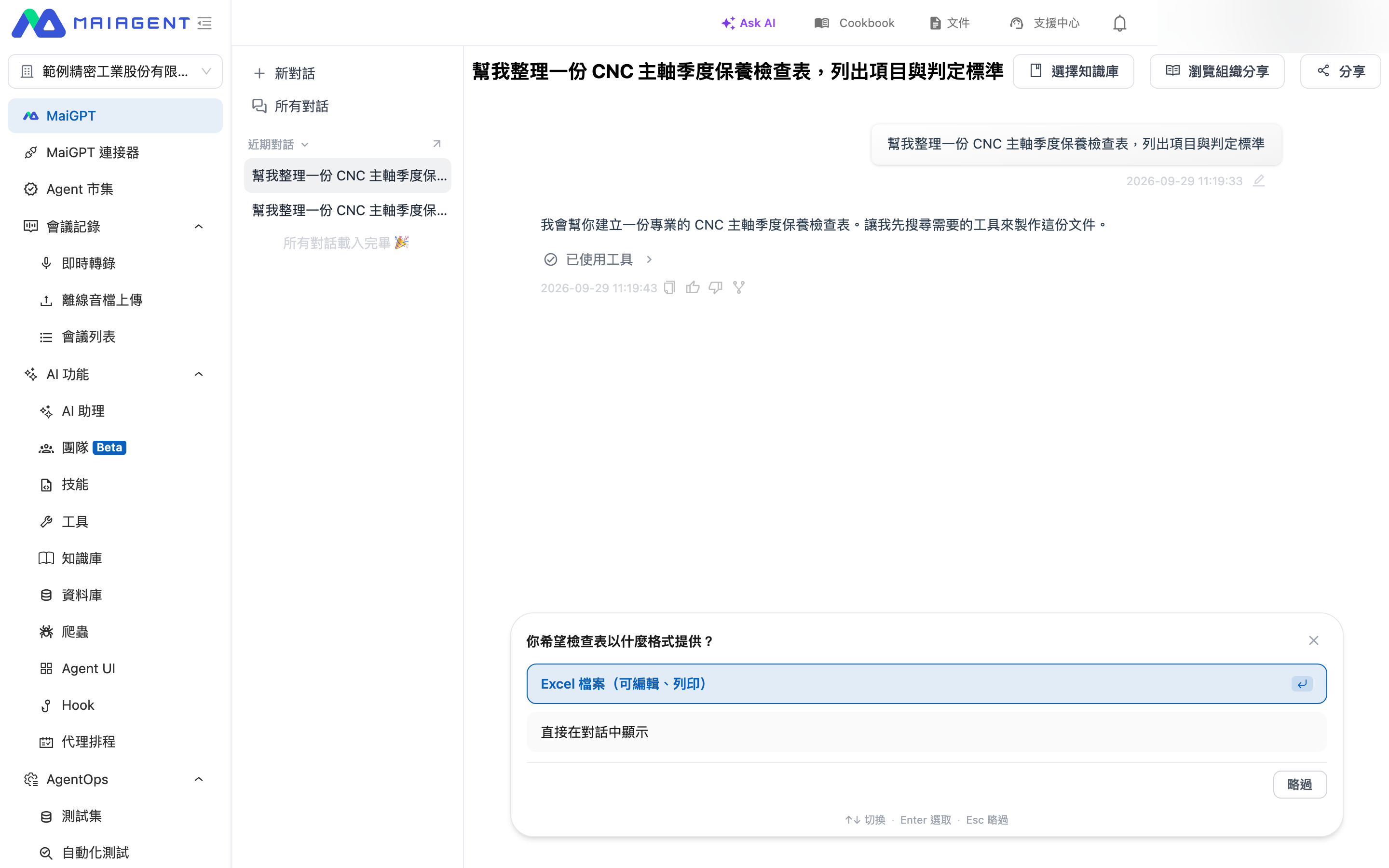Click 瀏覽組織分享 button
The image size is (1389, 868).
point(1217,71)
